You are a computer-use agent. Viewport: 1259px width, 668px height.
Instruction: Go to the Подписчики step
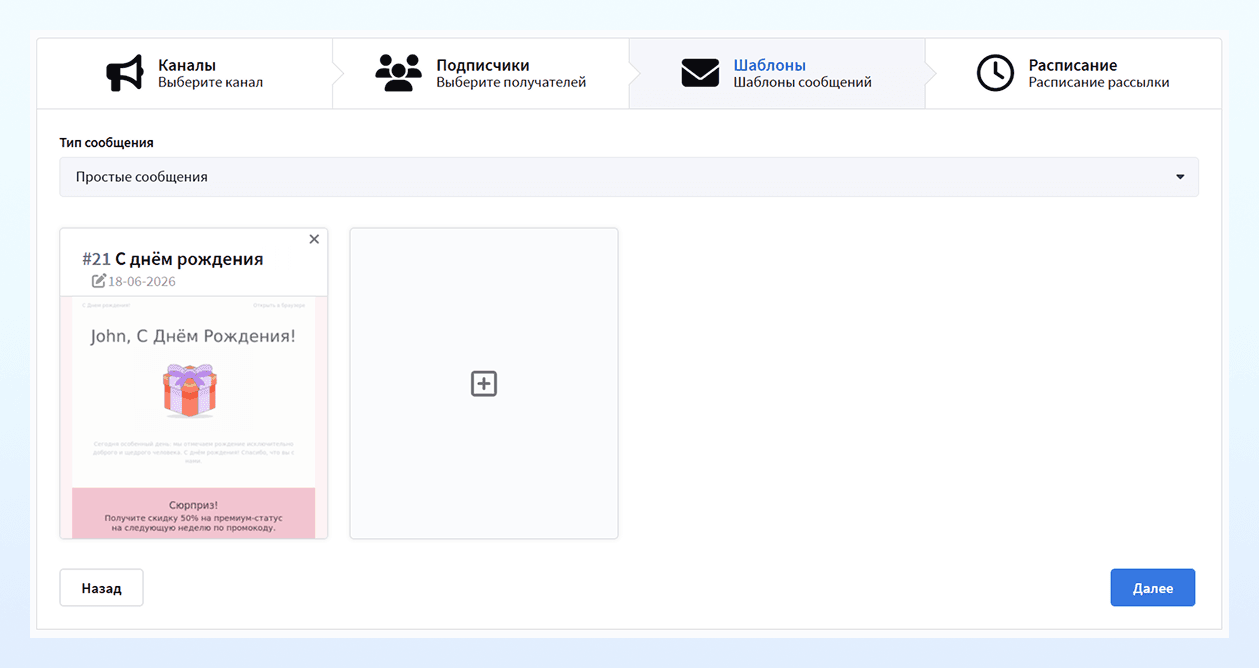coord(481,73)
